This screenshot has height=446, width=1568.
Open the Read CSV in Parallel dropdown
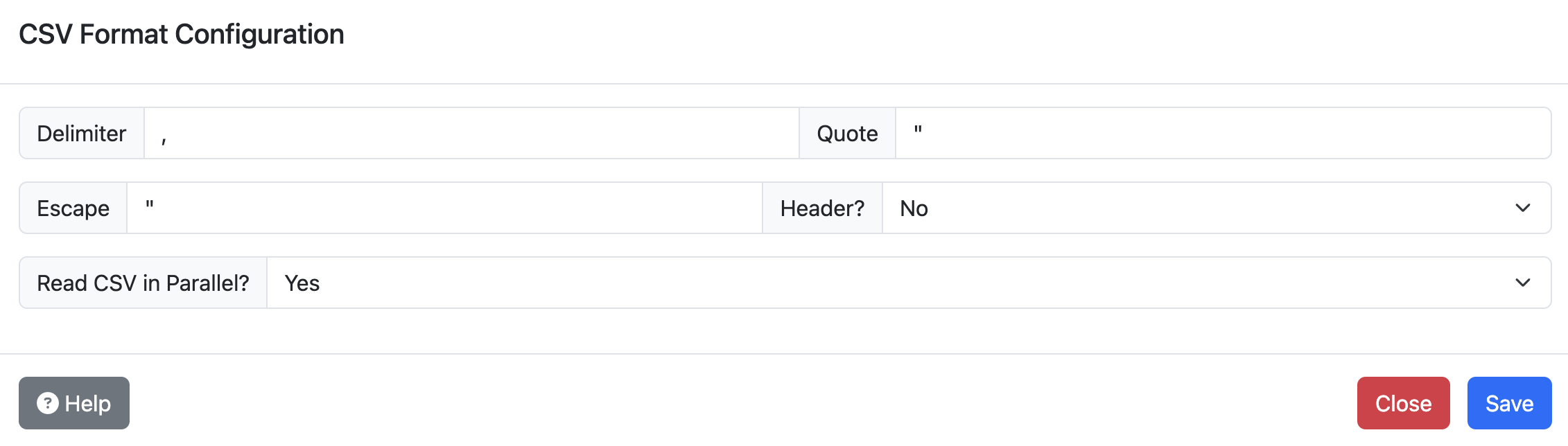pos(908,283)
